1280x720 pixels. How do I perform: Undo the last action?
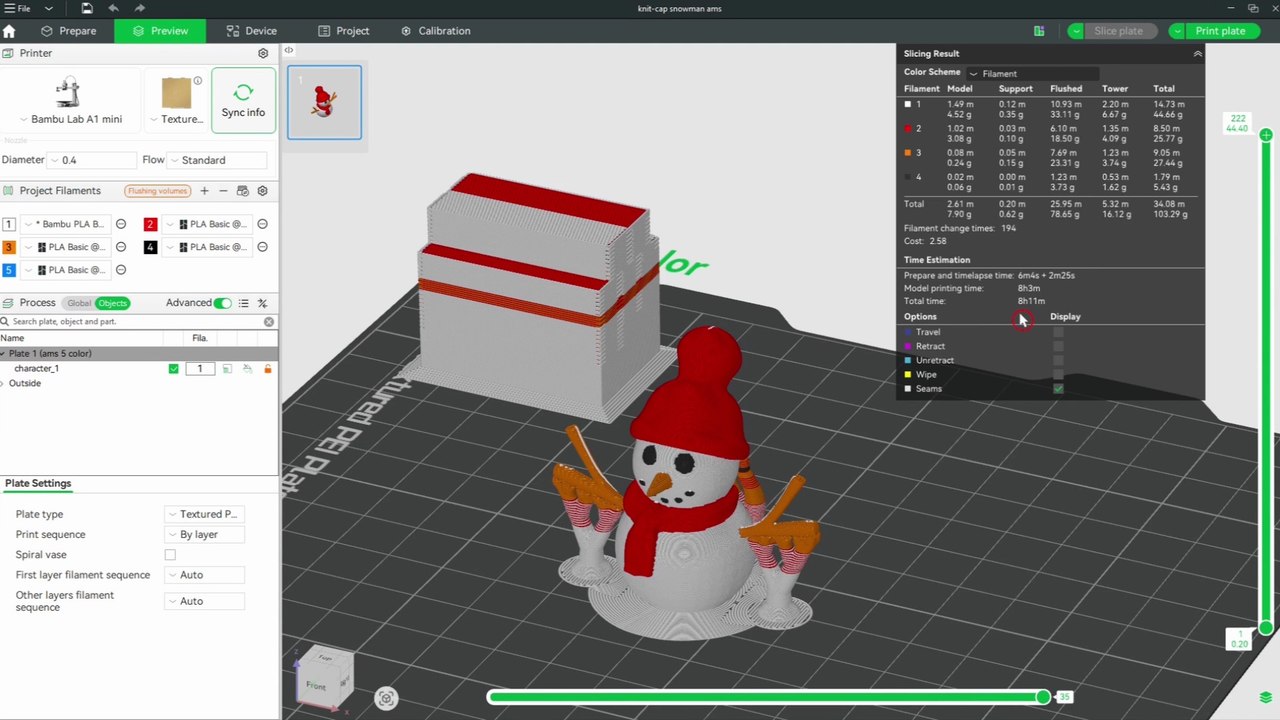[113, 8]
